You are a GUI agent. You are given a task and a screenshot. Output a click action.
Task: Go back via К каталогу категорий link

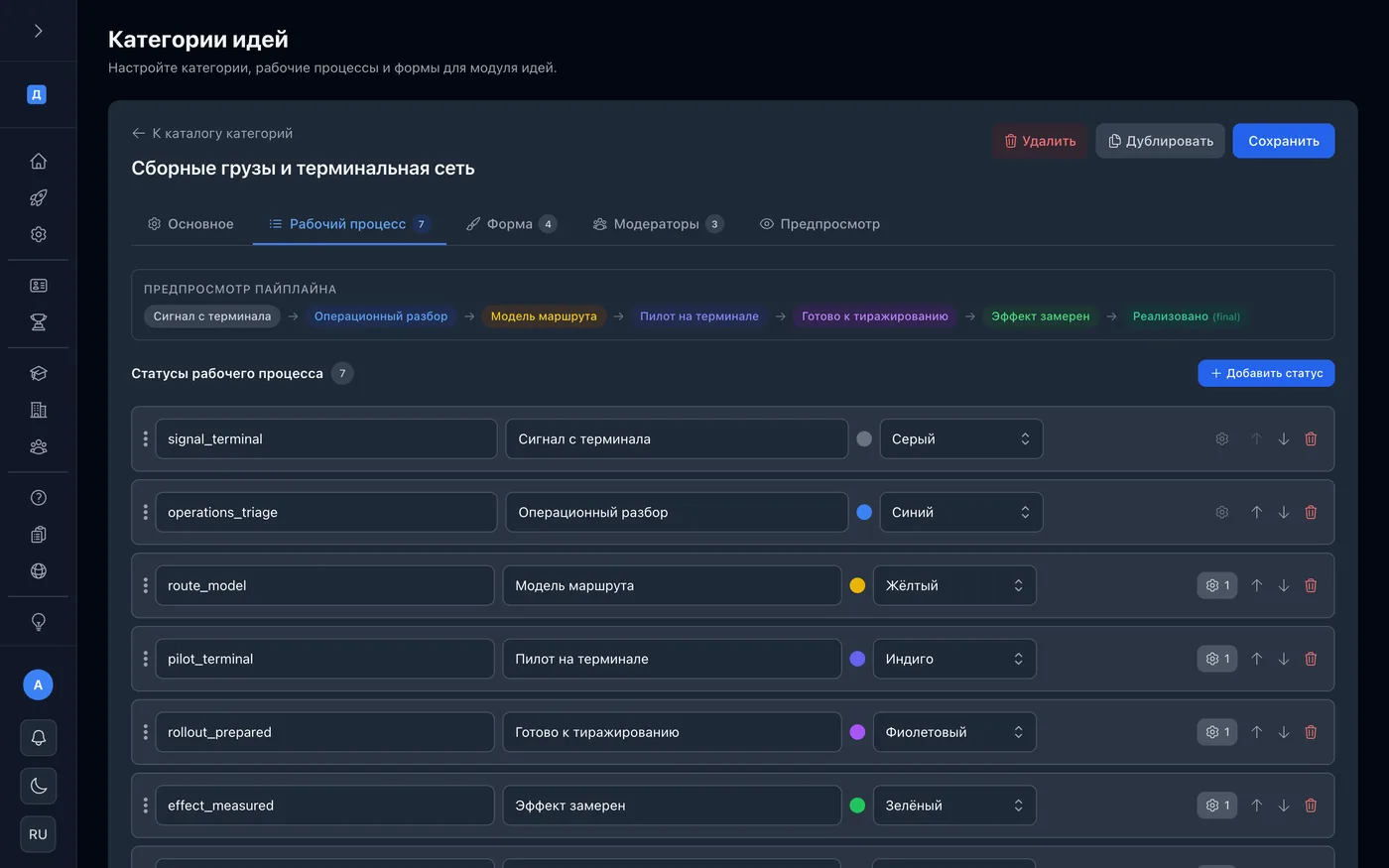point(211,133)
